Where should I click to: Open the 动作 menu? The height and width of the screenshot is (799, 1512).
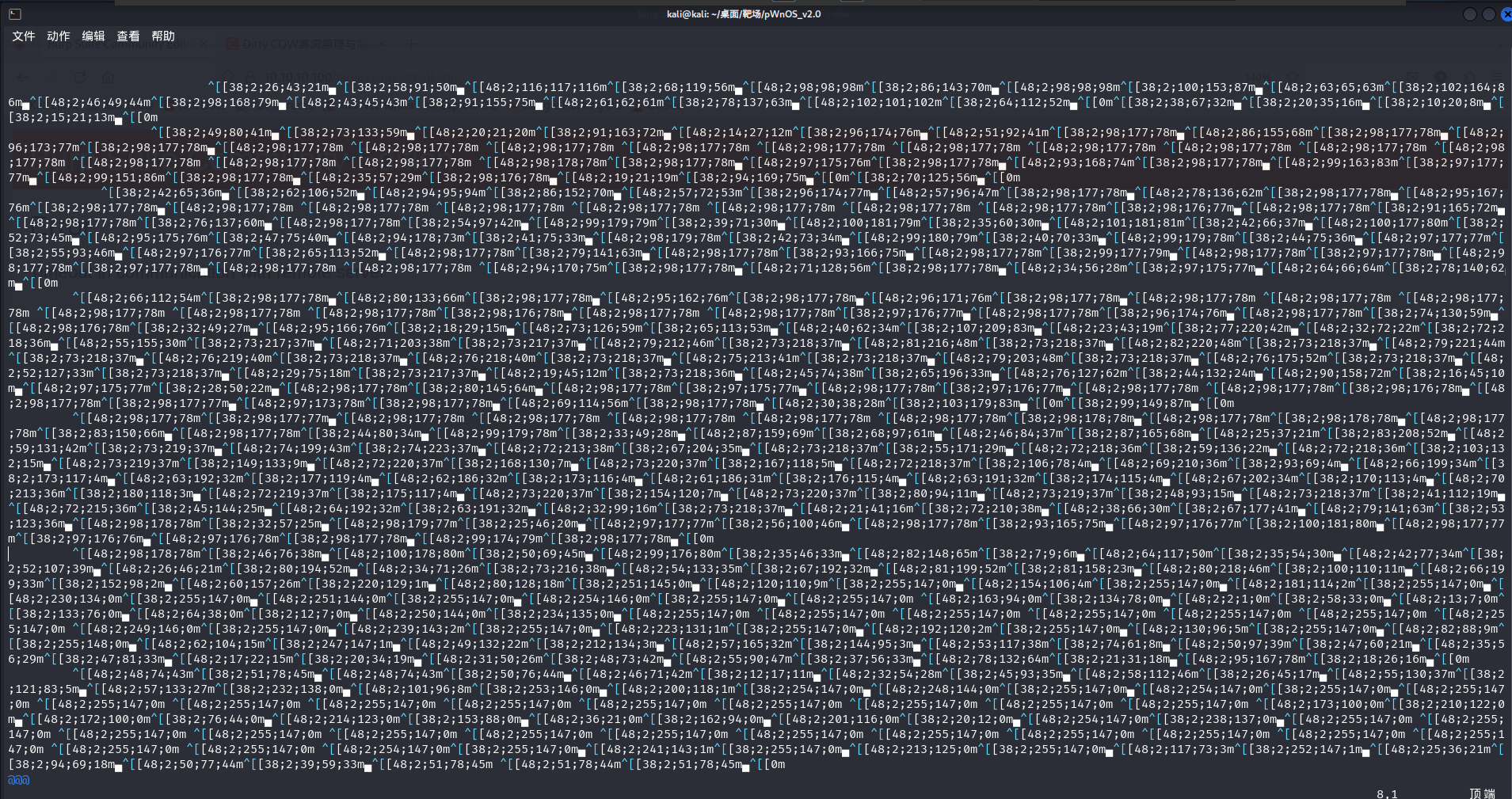(x=59, y=36)
